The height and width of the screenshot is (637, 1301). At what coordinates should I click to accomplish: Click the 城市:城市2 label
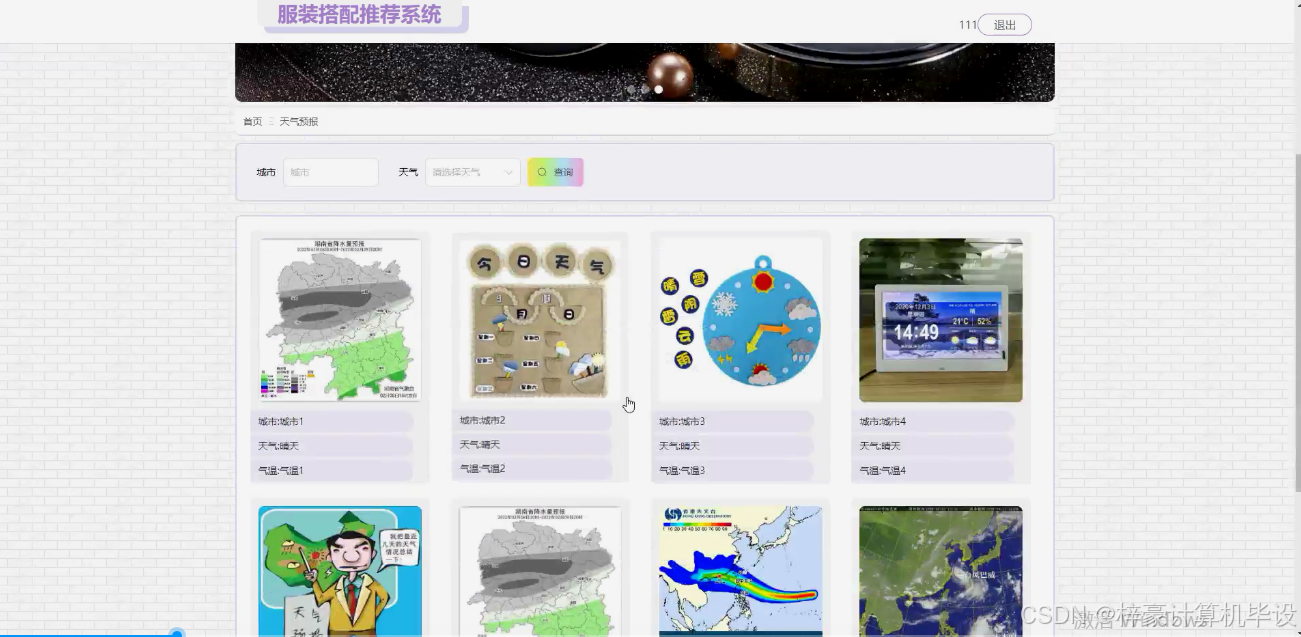(482, 421)
